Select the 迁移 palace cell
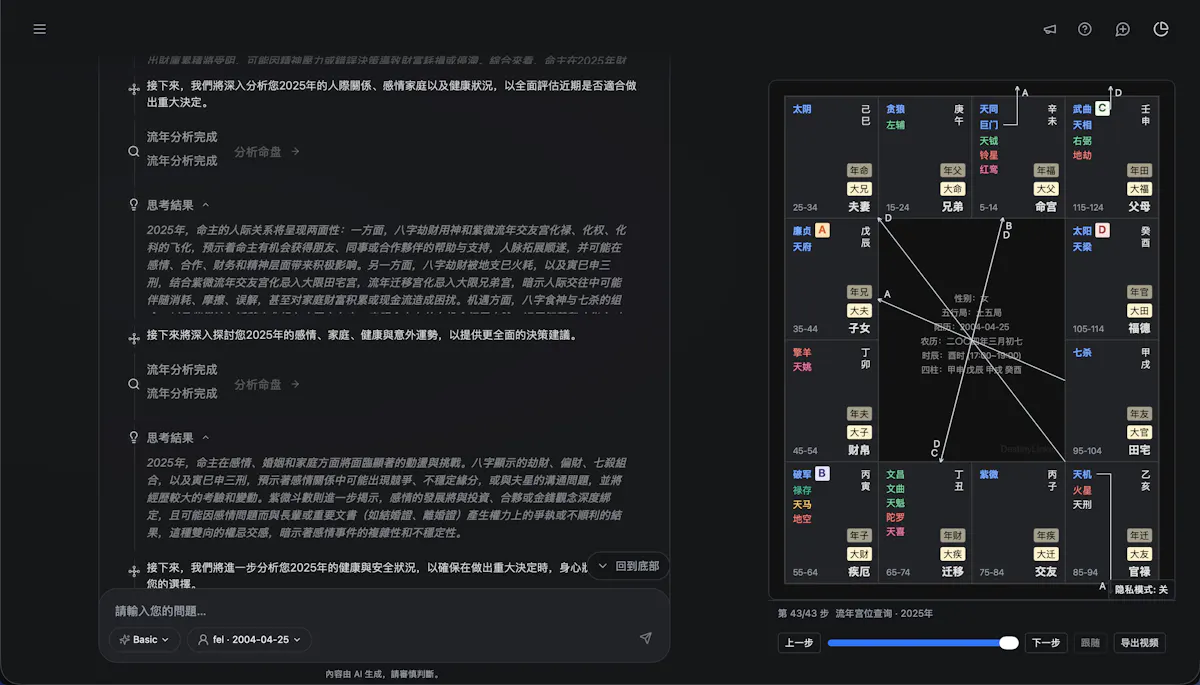Screen dimensions: 1200x685 click(x=925, y=521)
